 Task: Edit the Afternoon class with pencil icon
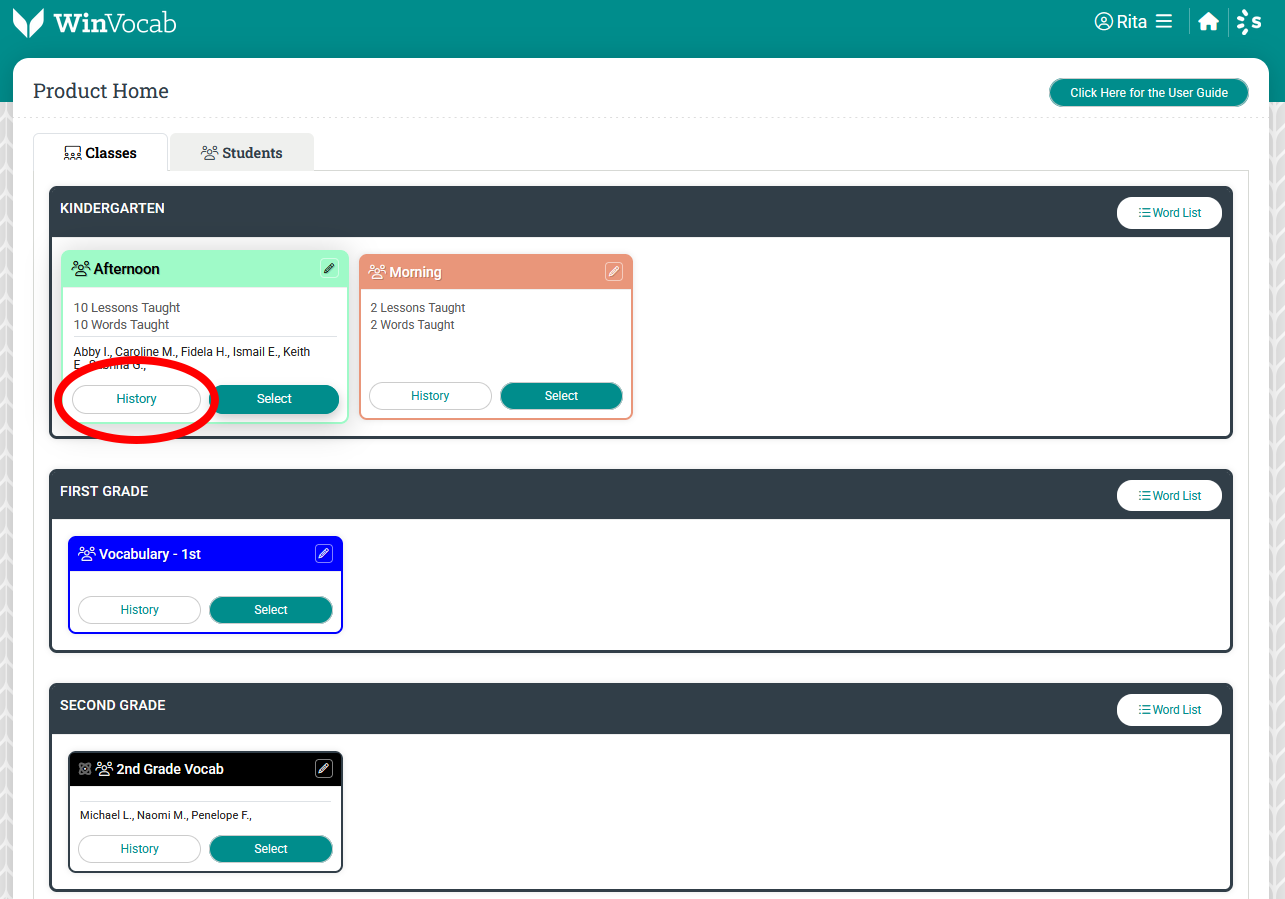tap(329, 268)
